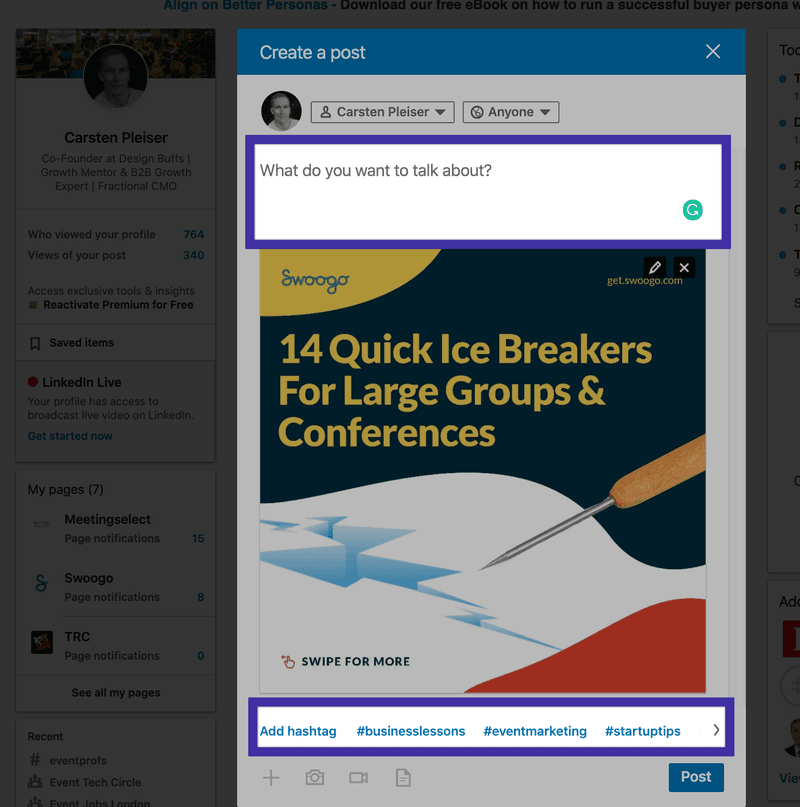Image resolution: width=800 pixels, height=807 pixels.
Task: Click TRC page notifications count 0
Action: pos(201,656)
